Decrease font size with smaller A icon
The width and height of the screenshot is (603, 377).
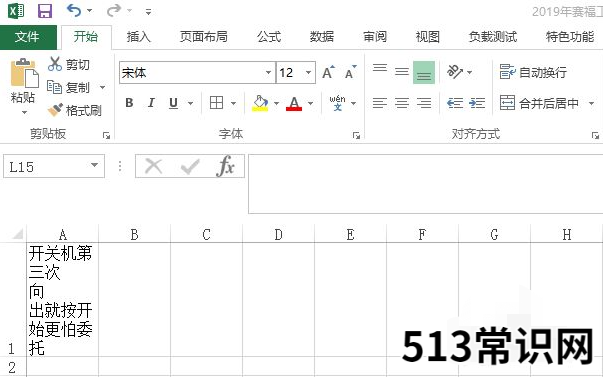pyautogui.click(x=350, y=72)
